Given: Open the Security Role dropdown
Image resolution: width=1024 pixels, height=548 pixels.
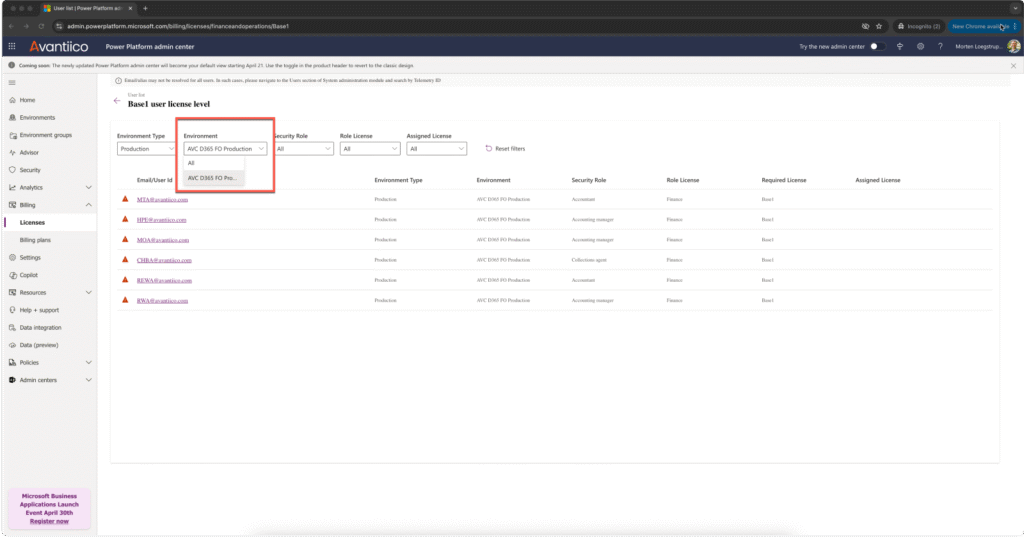Looking at the screenshot, I should [x=304, y=149].
